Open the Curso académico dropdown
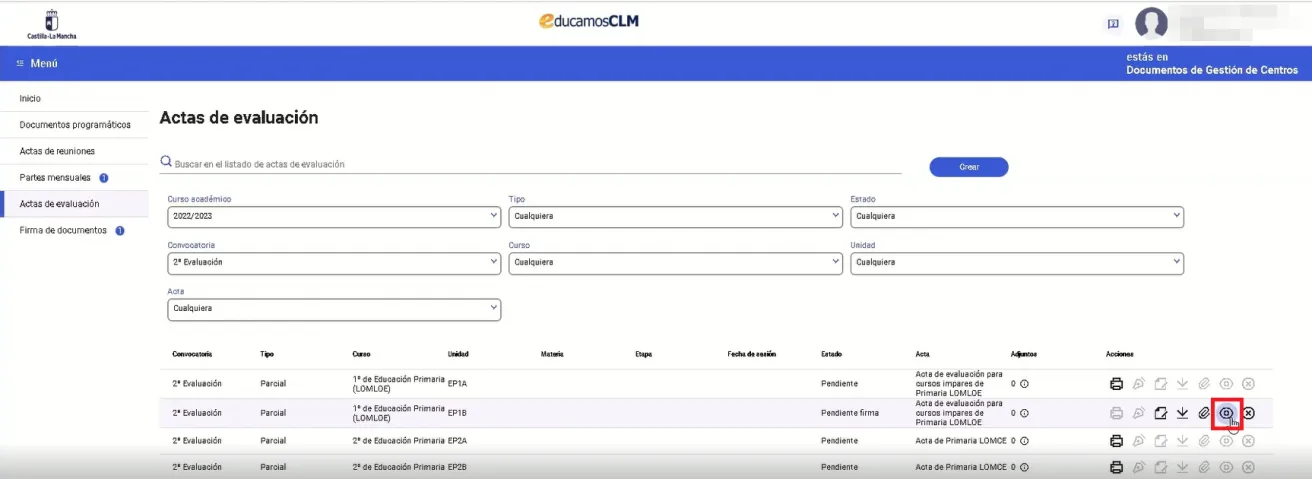Image resolution: width=1312 pixels, height=479 pixels. pyautogui.click(x=334, y=216)
